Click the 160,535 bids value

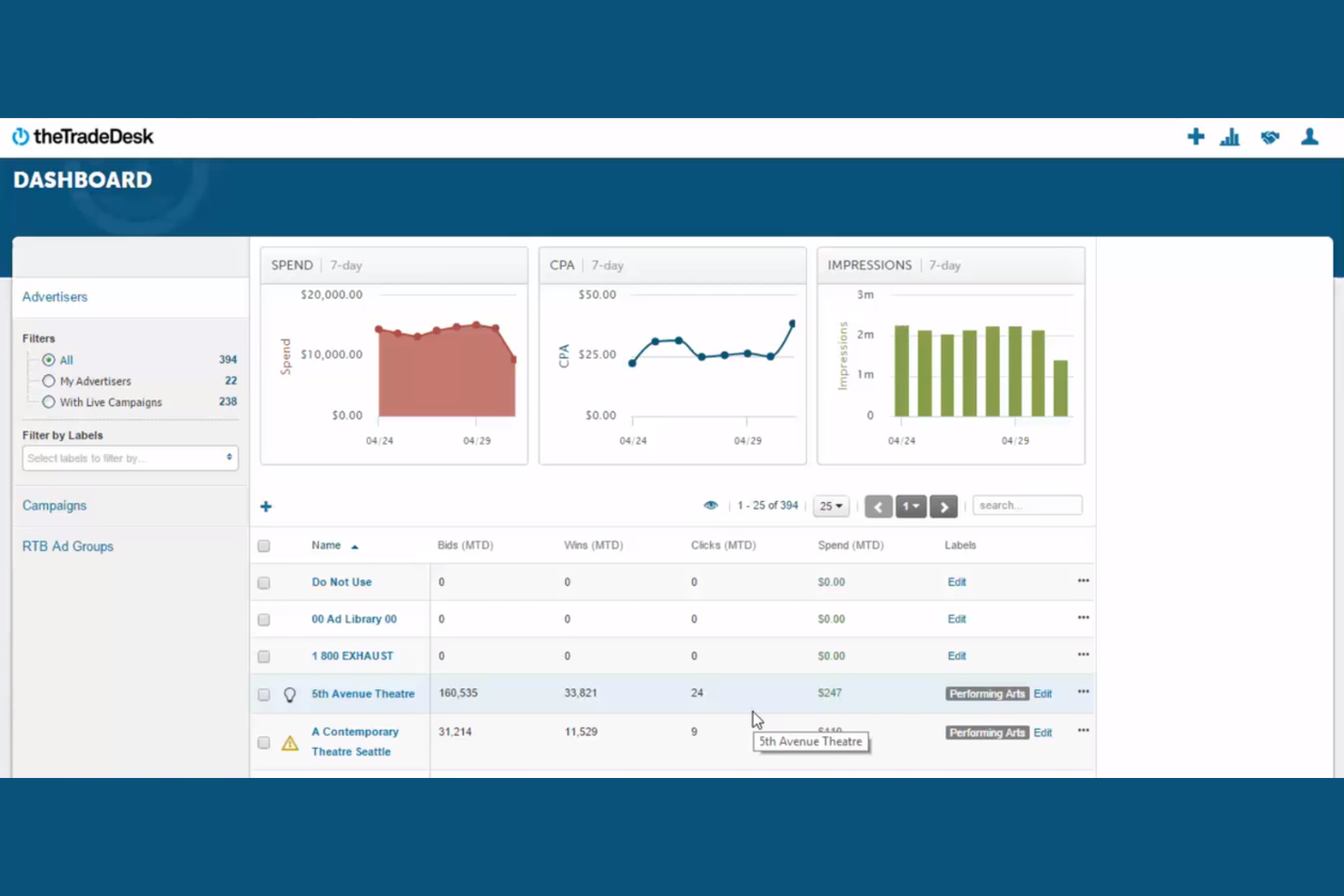[x=458, y=693]
